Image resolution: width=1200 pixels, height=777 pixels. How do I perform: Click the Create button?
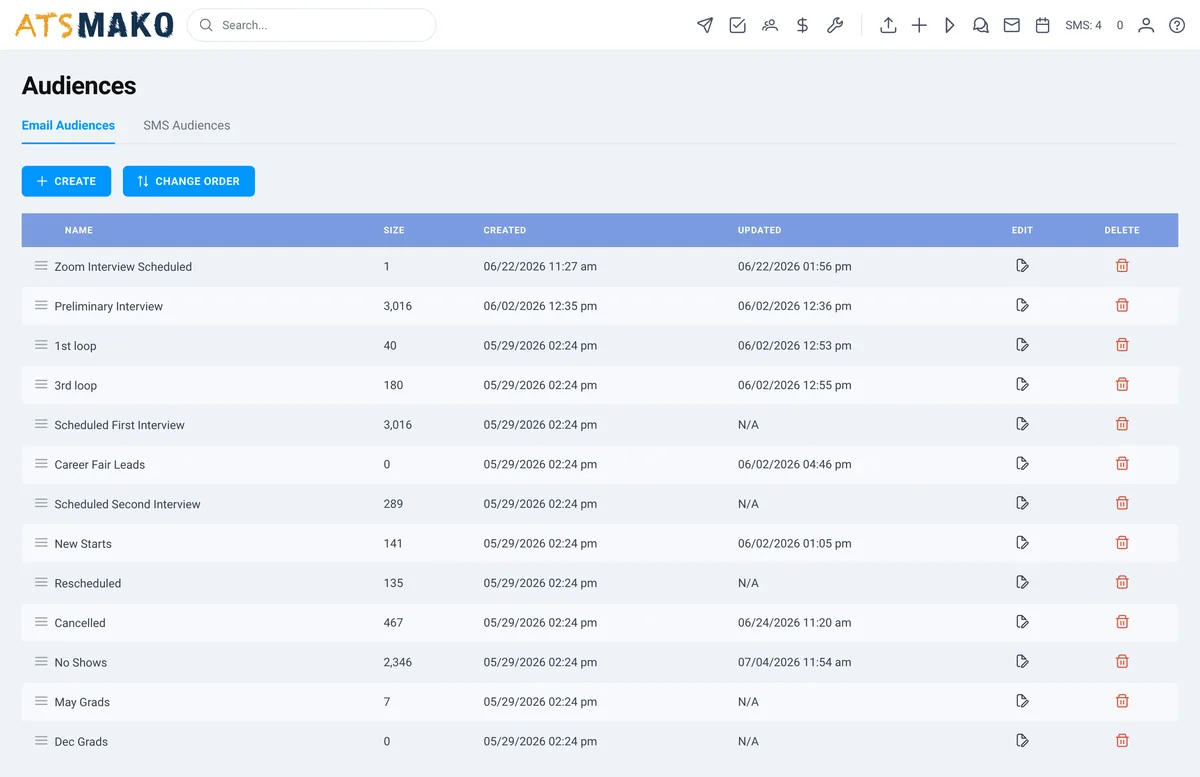66,181
